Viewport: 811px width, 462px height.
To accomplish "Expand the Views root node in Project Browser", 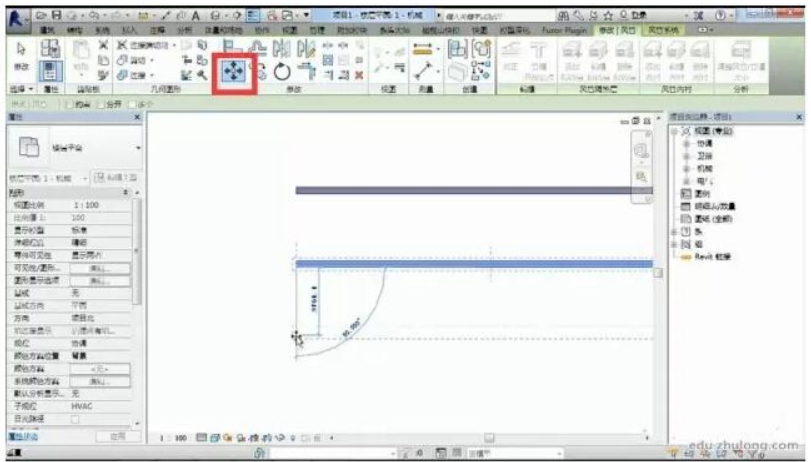I will [x=677, y=131].
